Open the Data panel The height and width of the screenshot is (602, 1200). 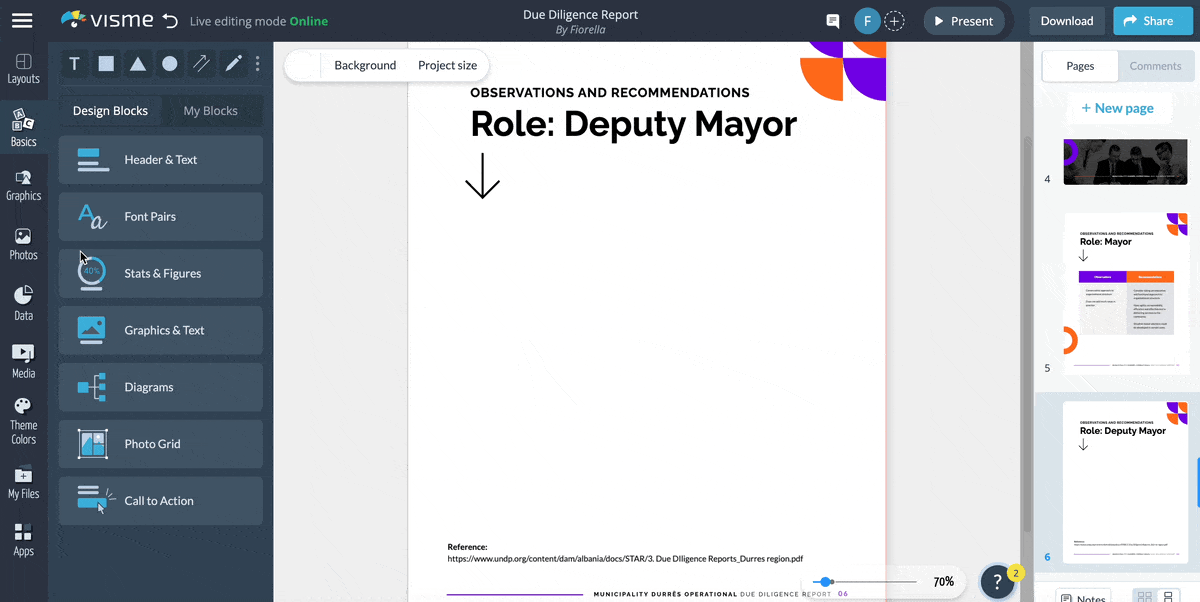tap(23, 300)
